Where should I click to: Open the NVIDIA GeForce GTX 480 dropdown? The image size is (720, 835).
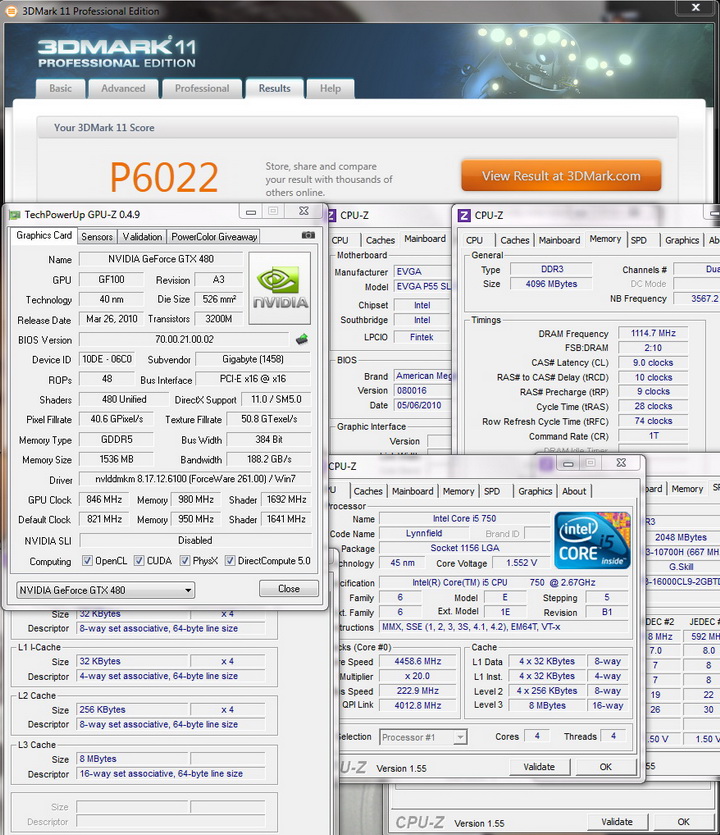105,590
